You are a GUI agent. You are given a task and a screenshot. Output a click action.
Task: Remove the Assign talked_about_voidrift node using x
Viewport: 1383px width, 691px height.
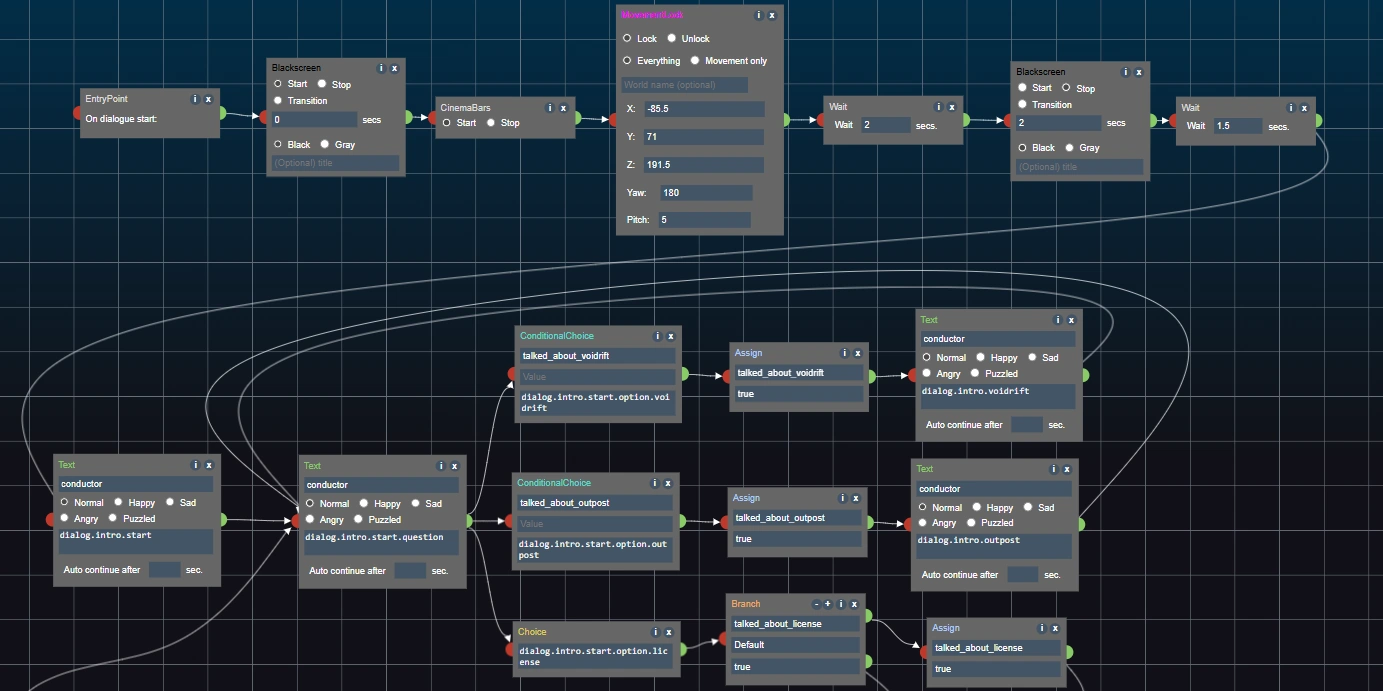click(x=859, y=353)
